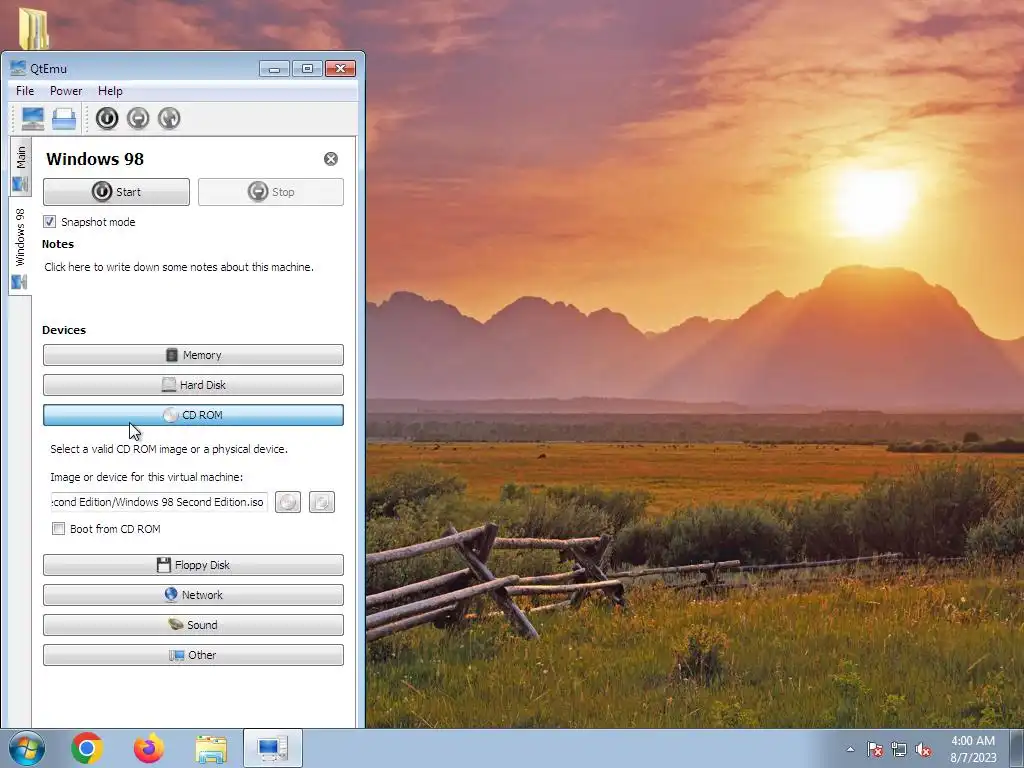The image size is (1024, 768).
Task: Select the Windows 98 side tab
Action: (20, 247)
